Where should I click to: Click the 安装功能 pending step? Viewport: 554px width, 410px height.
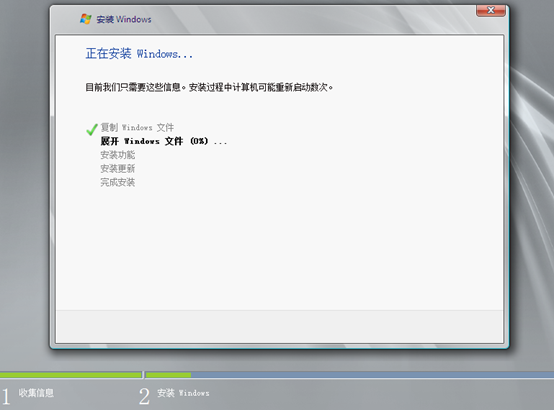(118, 155)
